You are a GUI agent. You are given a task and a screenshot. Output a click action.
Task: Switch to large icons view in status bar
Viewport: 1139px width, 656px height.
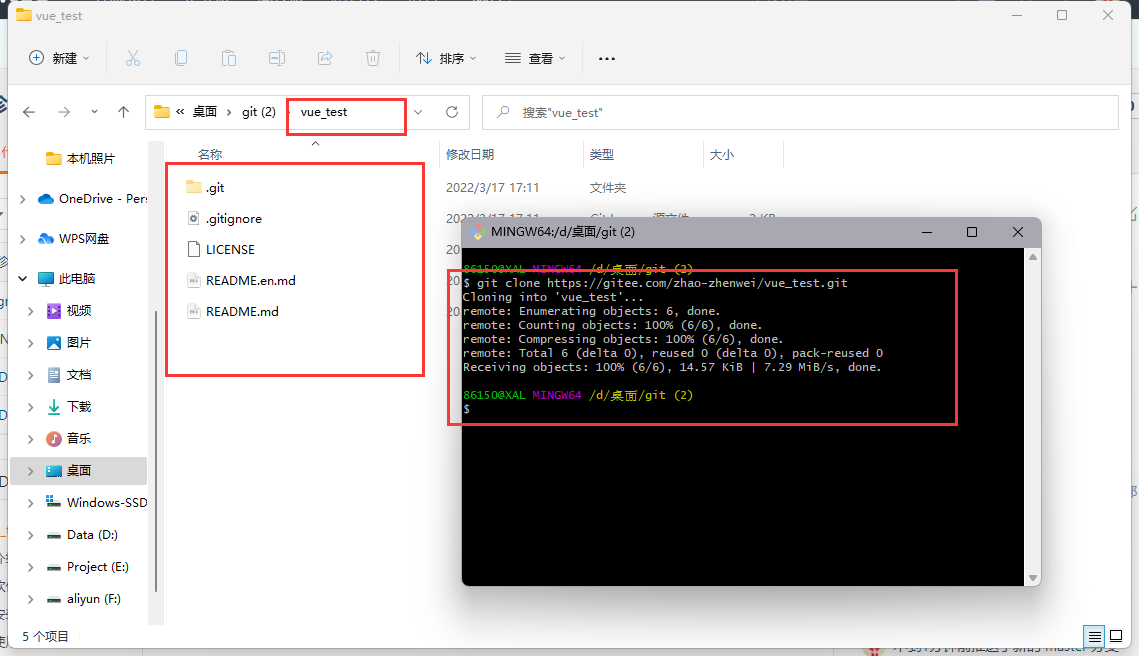(1116, 636)
